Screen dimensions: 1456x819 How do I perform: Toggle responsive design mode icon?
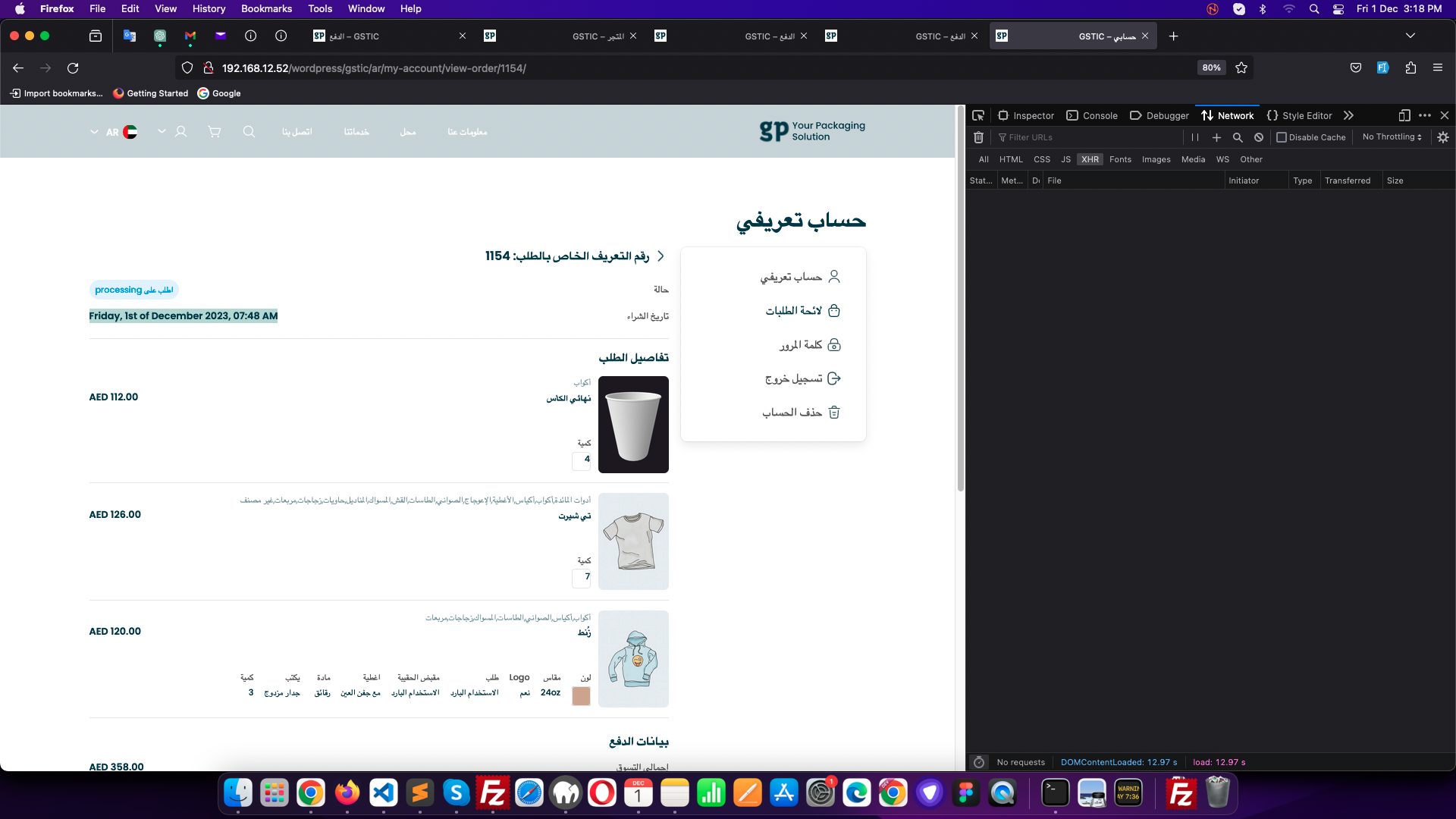1404,115
